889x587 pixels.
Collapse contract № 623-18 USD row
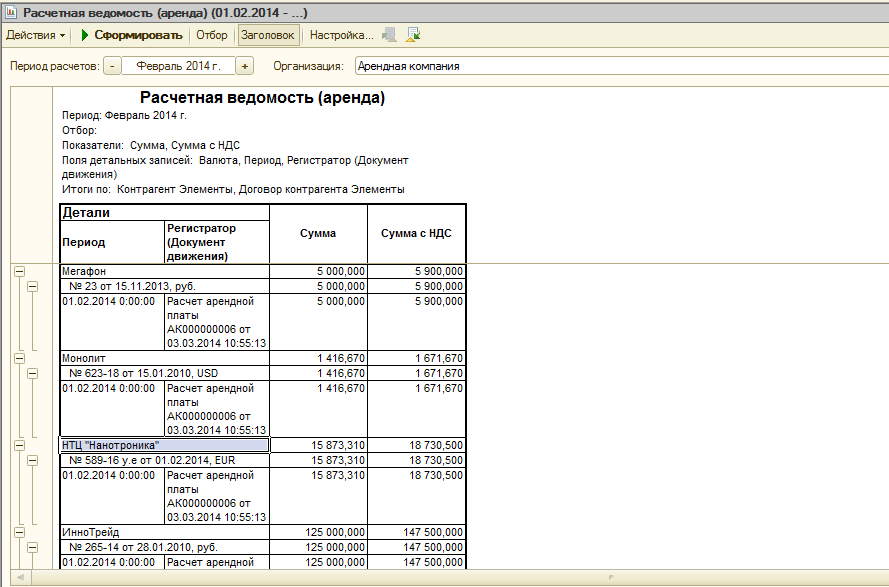[32, 373]
